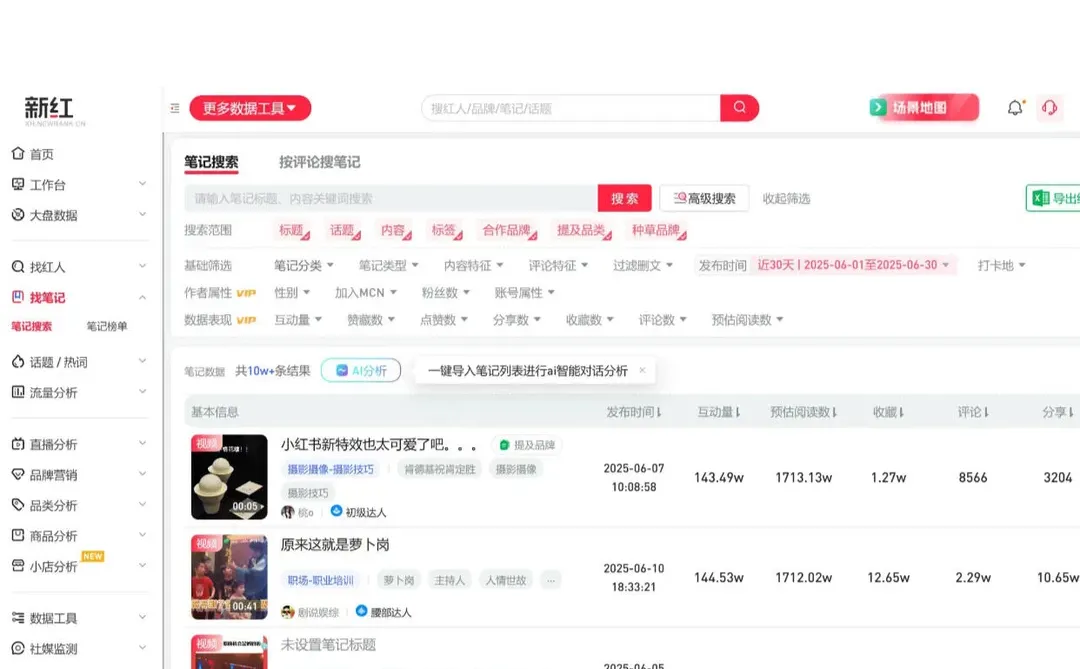Collapse the sidebar menu toggle icon
This screenshot has width=1080, height=669.
point(175,108)
